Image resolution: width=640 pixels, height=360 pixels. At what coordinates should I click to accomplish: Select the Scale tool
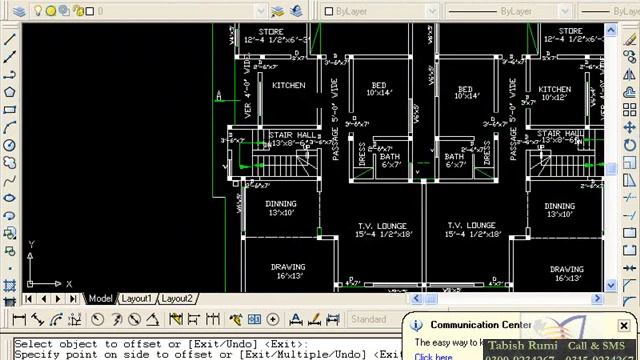[630, 162]
